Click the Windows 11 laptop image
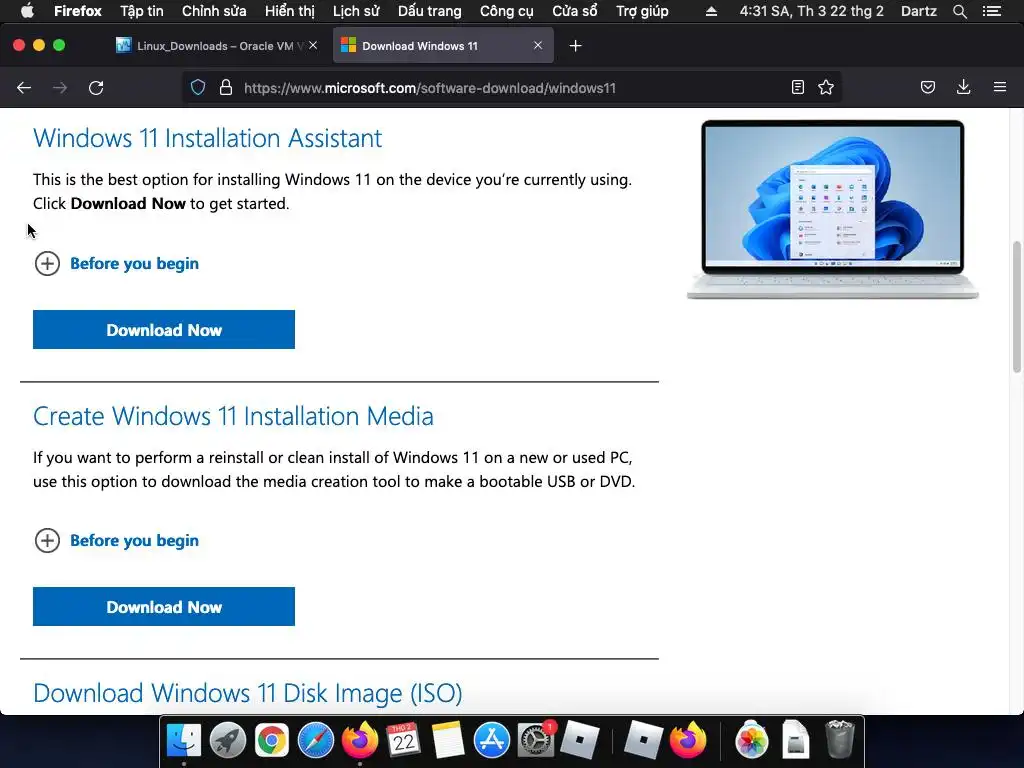The width and height of the screenshot is (1024, 768). point(833,209)
